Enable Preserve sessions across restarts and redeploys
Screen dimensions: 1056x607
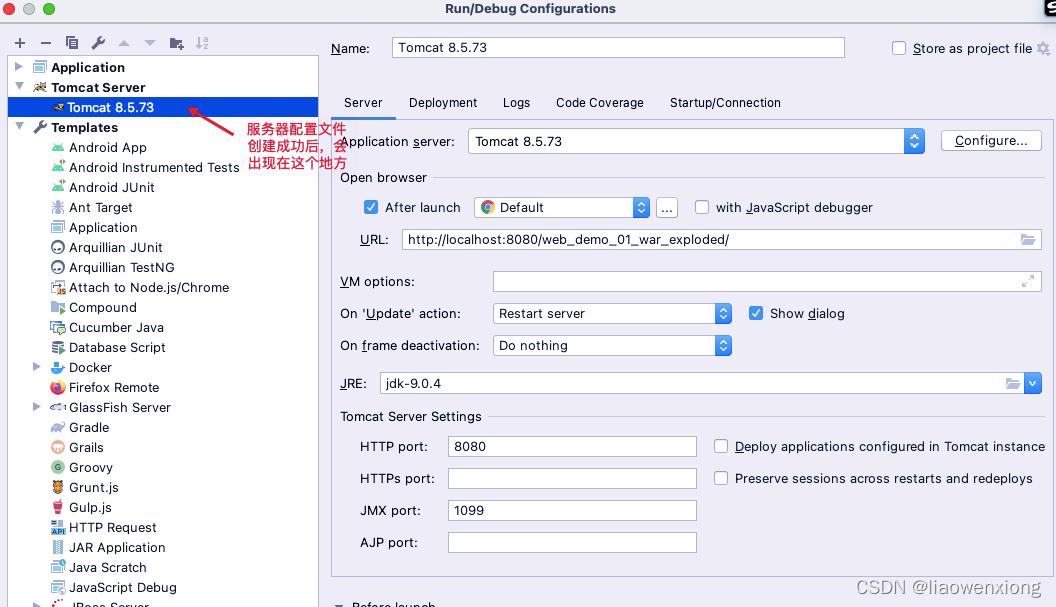[721, 478]
